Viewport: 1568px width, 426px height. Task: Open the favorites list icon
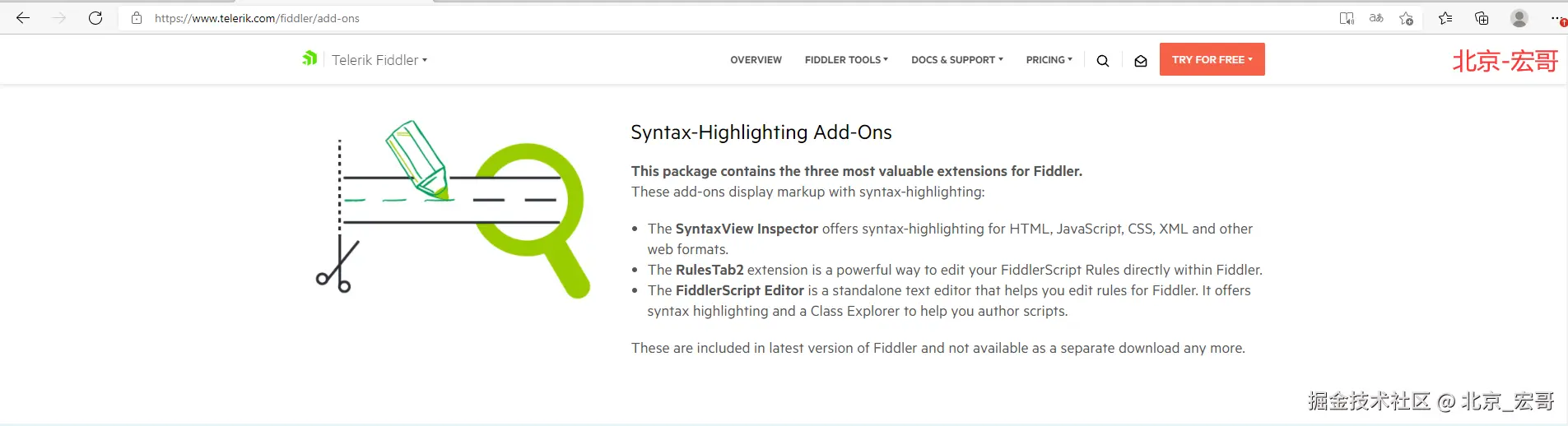(1445, 18)
